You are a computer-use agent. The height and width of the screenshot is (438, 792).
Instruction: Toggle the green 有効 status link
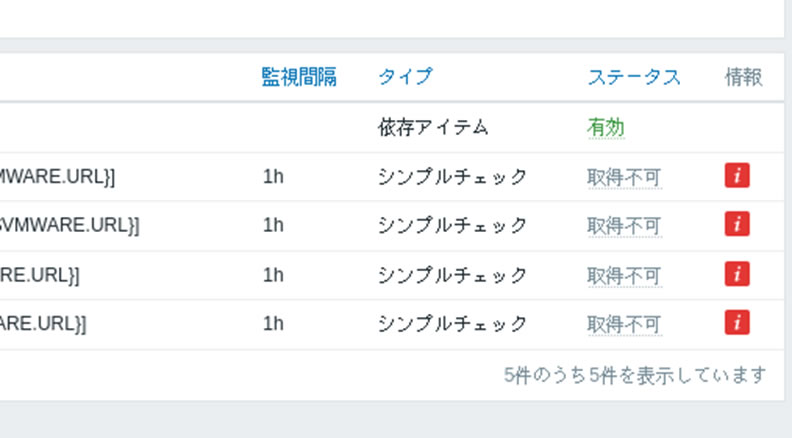pyautogui.click(x=605, y=127)
